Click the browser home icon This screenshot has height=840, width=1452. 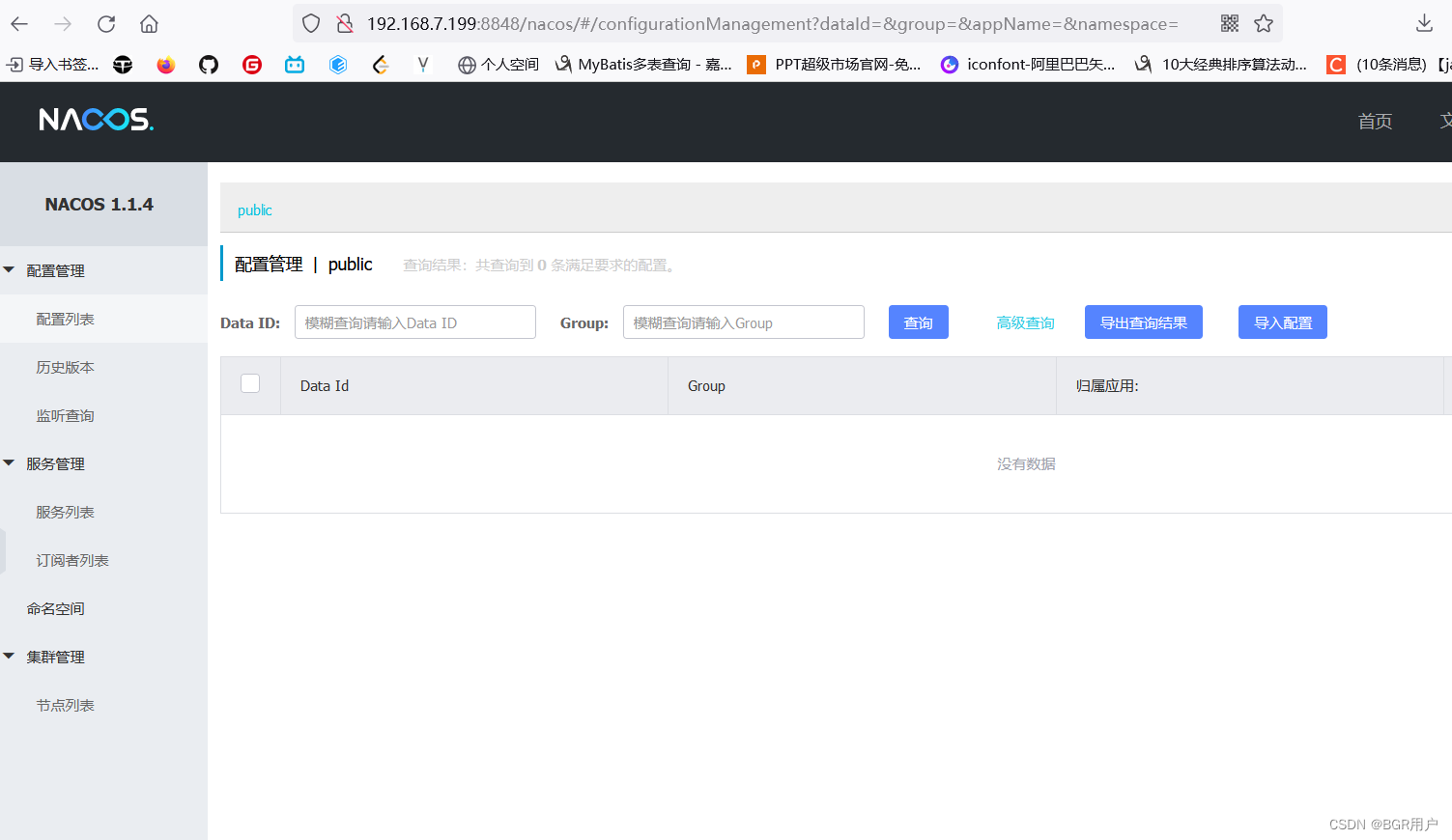pyautogui.click(x=149, y=23)
